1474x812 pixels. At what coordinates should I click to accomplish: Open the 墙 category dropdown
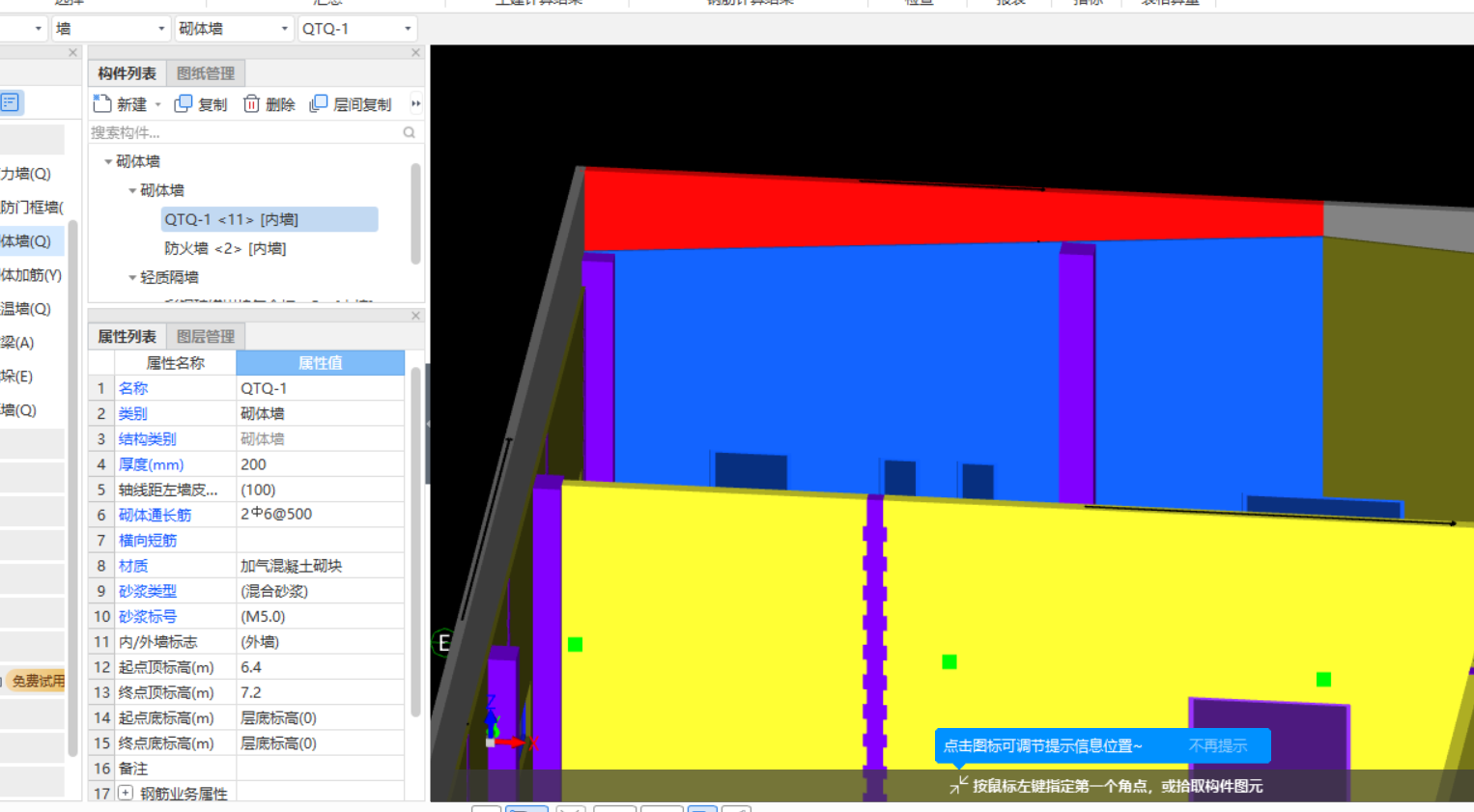[x=161, y=29]
